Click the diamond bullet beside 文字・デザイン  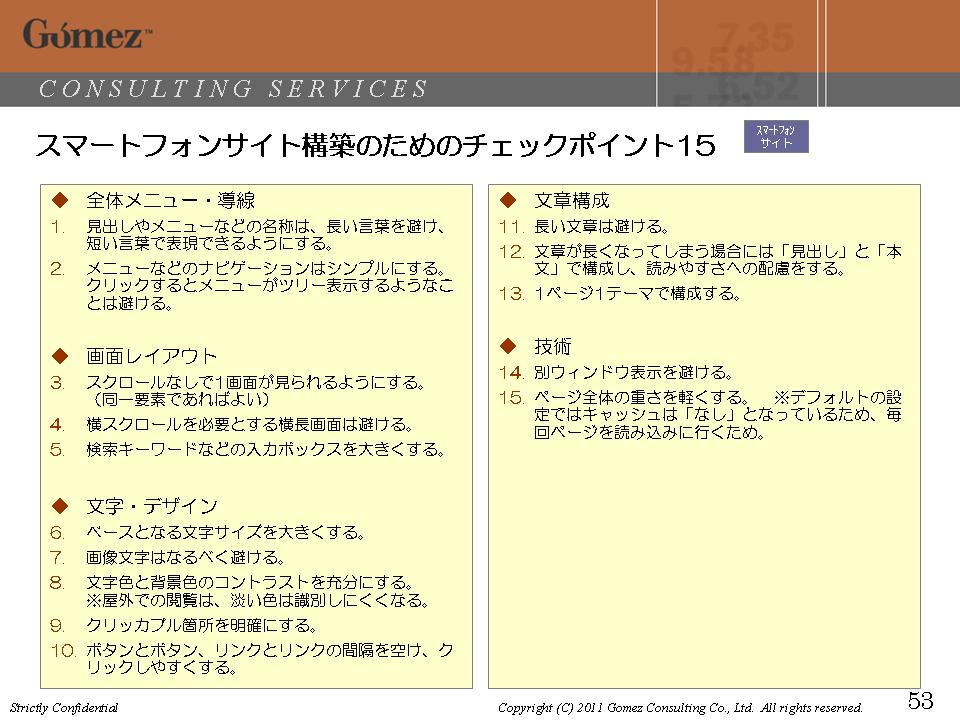pos(60,506)
